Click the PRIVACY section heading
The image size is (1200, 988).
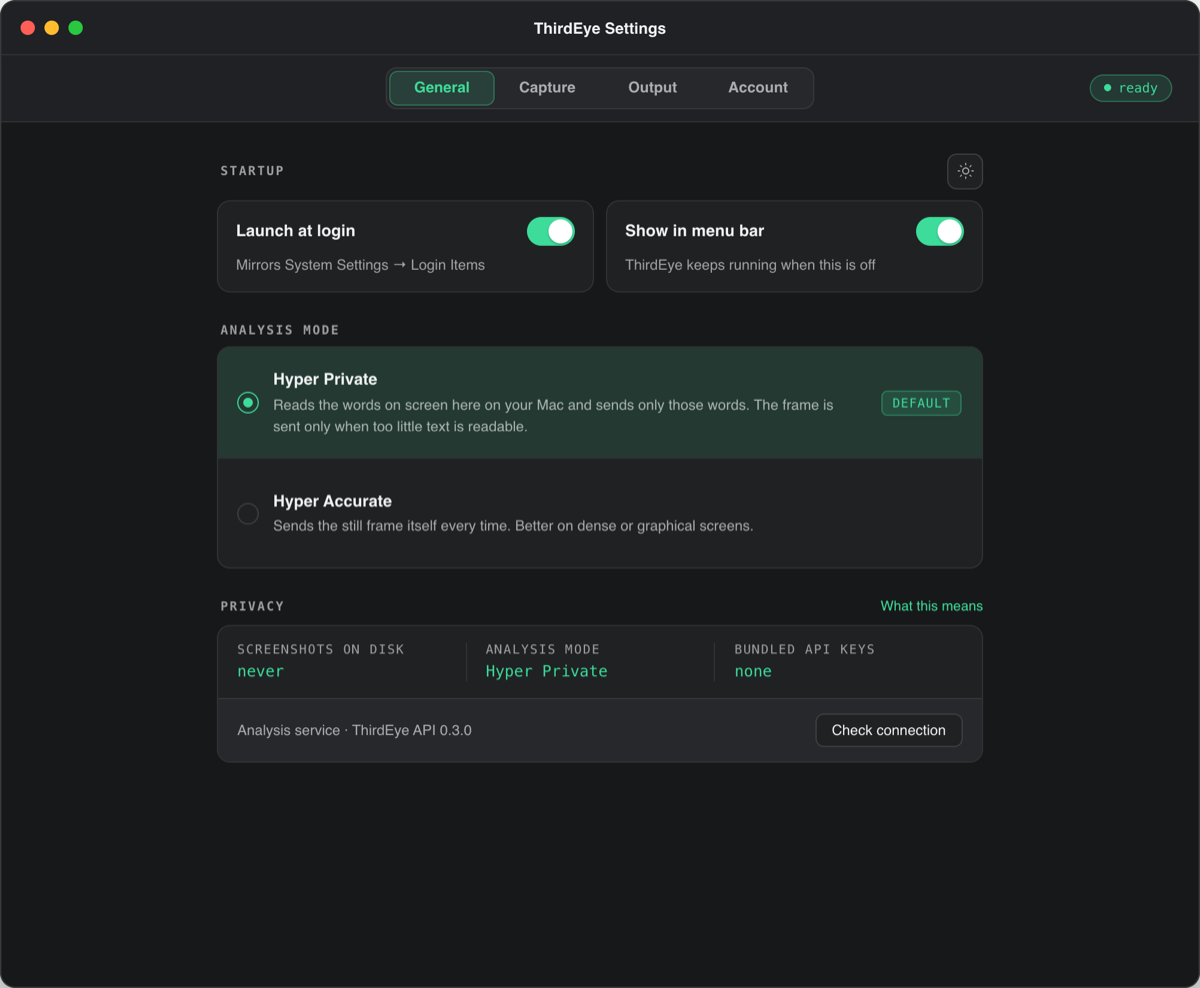[252, 606]
